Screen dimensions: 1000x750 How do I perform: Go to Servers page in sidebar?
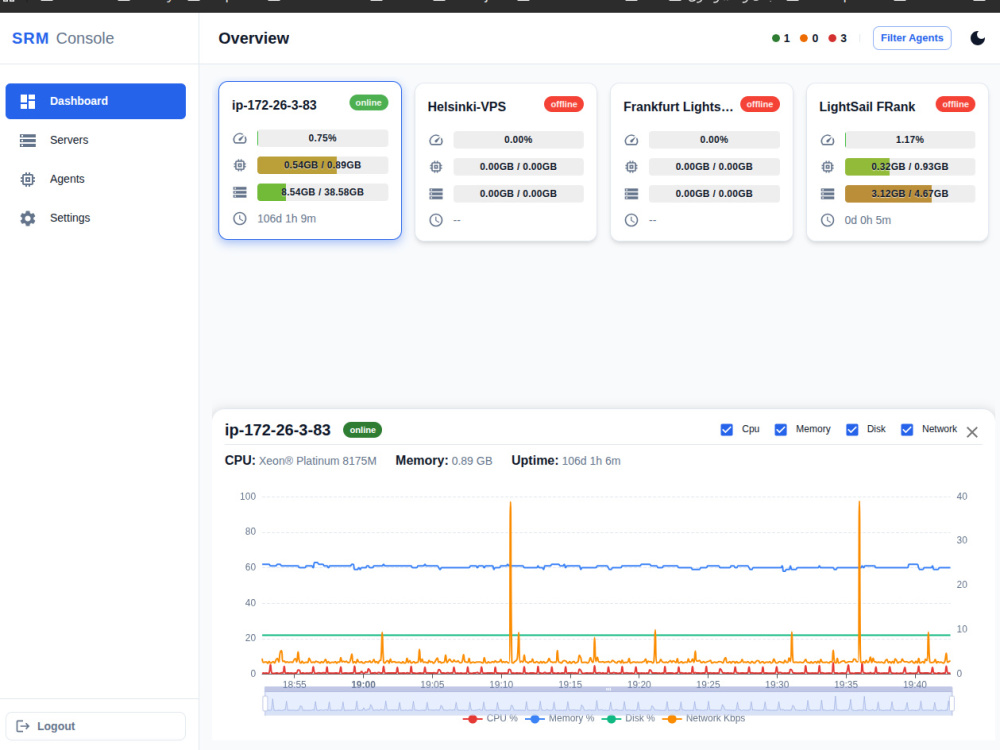(x=96, y=140)
